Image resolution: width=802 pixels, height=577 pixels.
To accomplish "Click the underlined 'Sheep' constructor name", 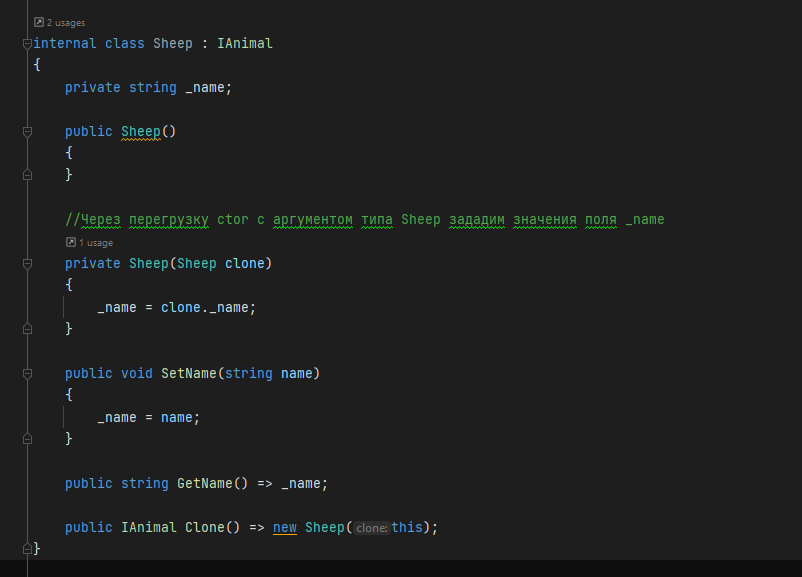I will coord(141,131).
